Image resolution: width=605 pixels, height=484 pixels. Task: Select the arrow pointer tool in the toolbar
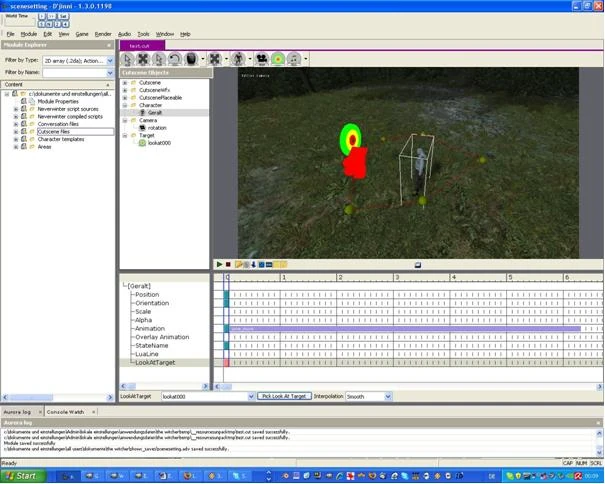[127, 59]
